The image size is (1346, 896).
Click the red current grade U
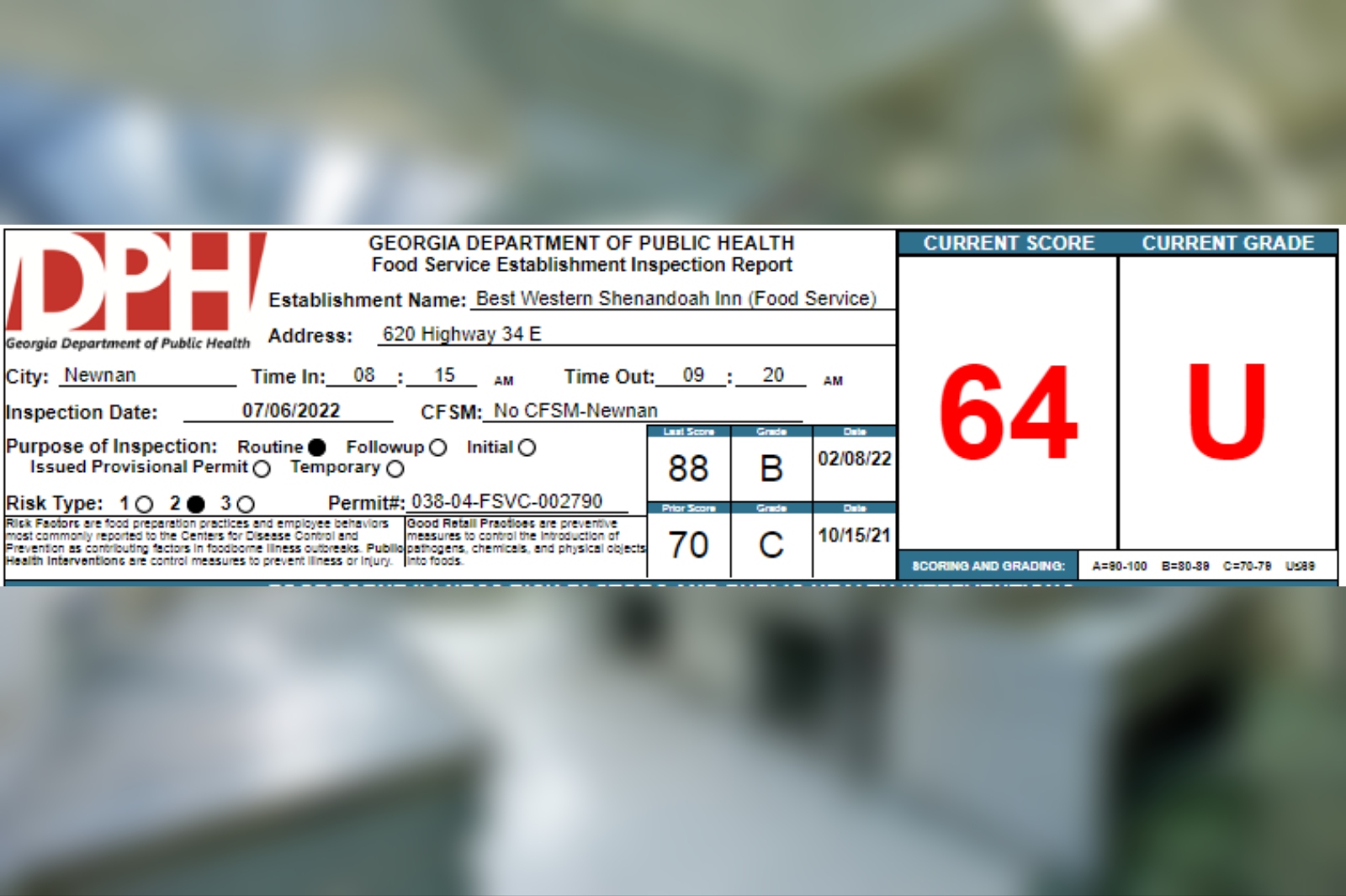(x=1227, y=412)
